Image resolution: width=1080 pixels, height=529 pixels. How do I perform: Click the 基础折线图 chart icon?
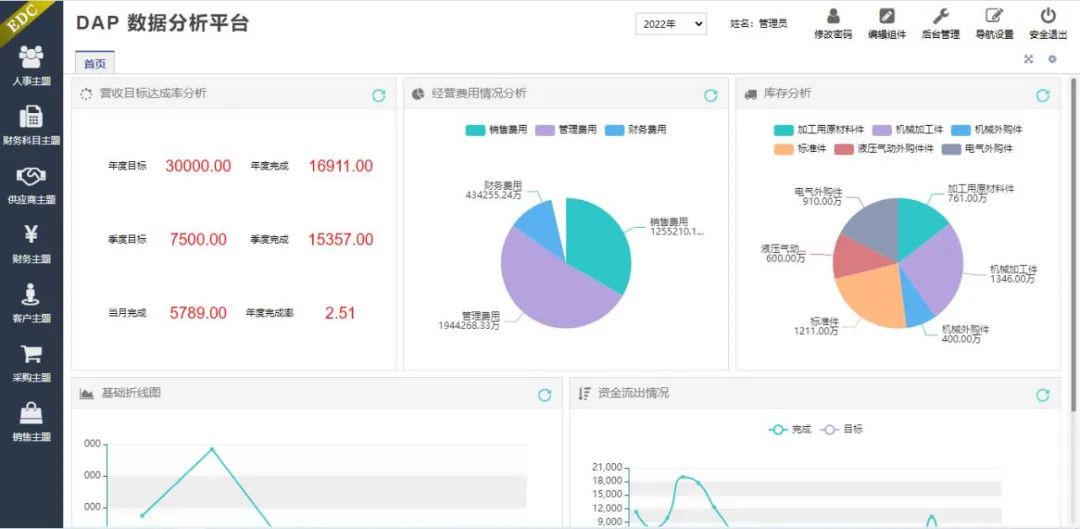(86, 393)
